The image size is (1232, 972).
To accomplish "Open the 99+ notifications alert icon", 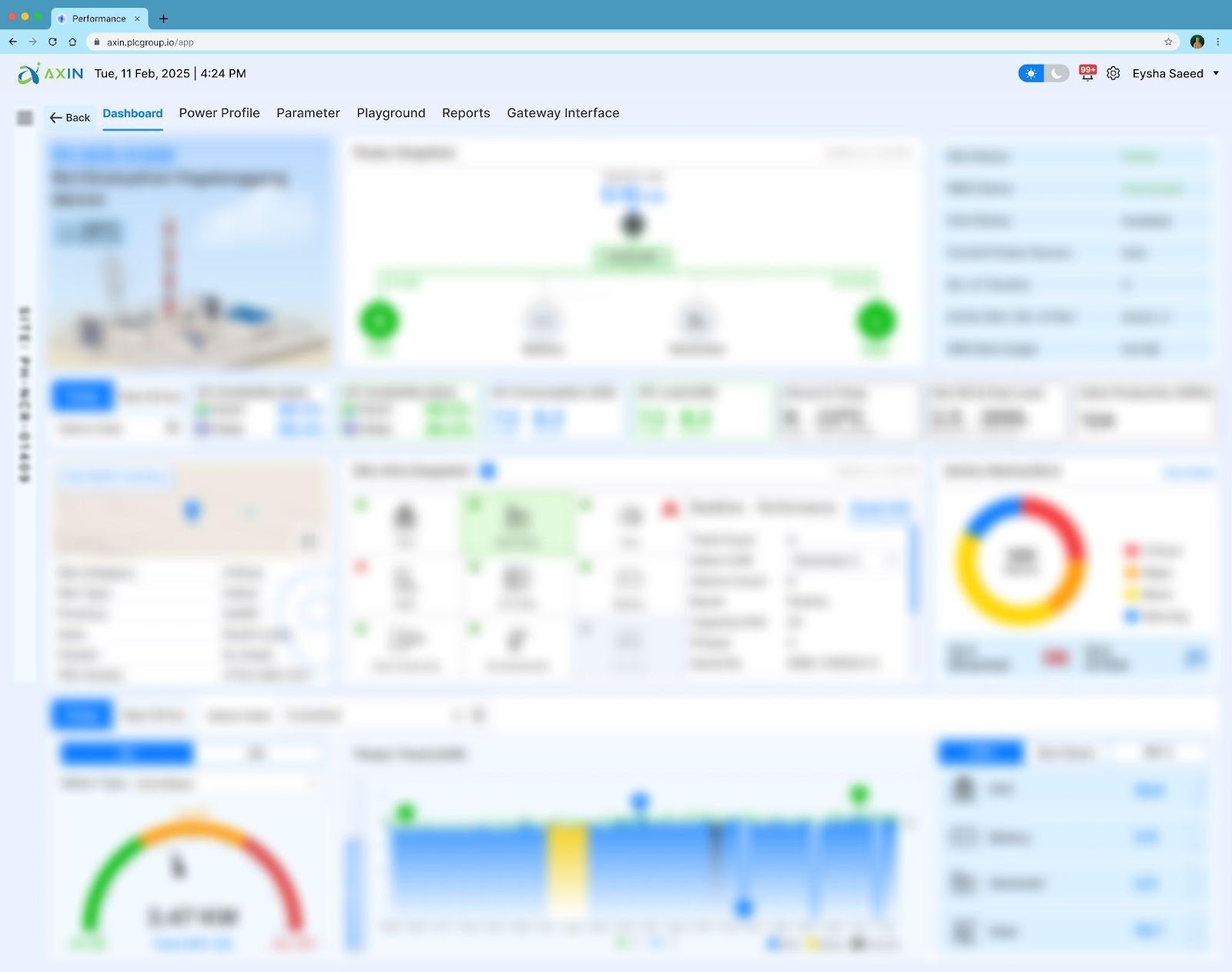I will click(1087, 73).
